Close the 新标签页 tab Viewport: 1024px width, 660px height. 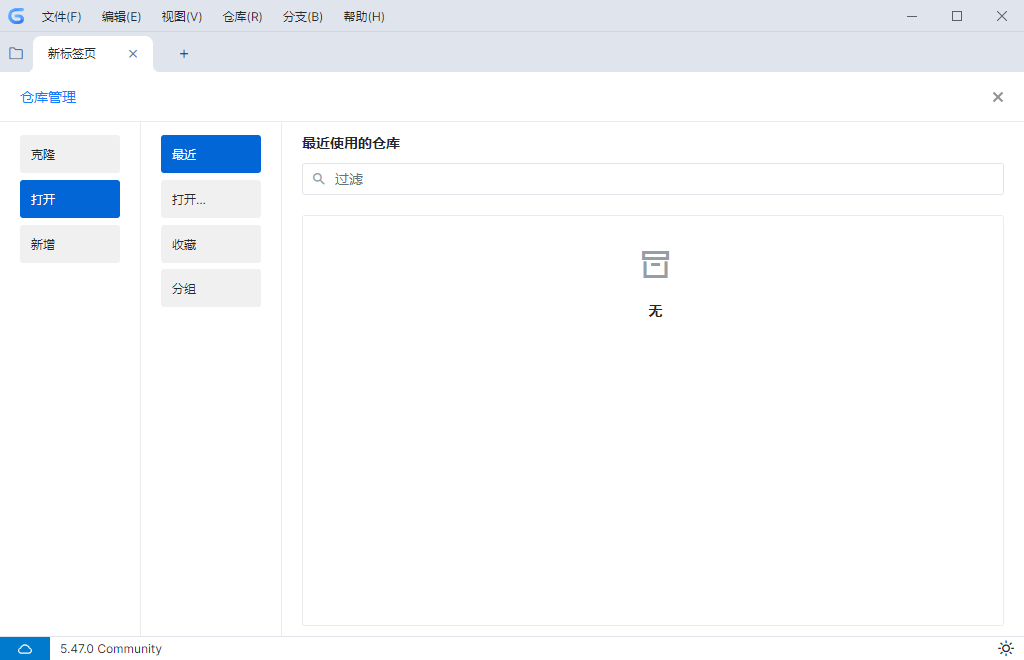tap(133, 54)
